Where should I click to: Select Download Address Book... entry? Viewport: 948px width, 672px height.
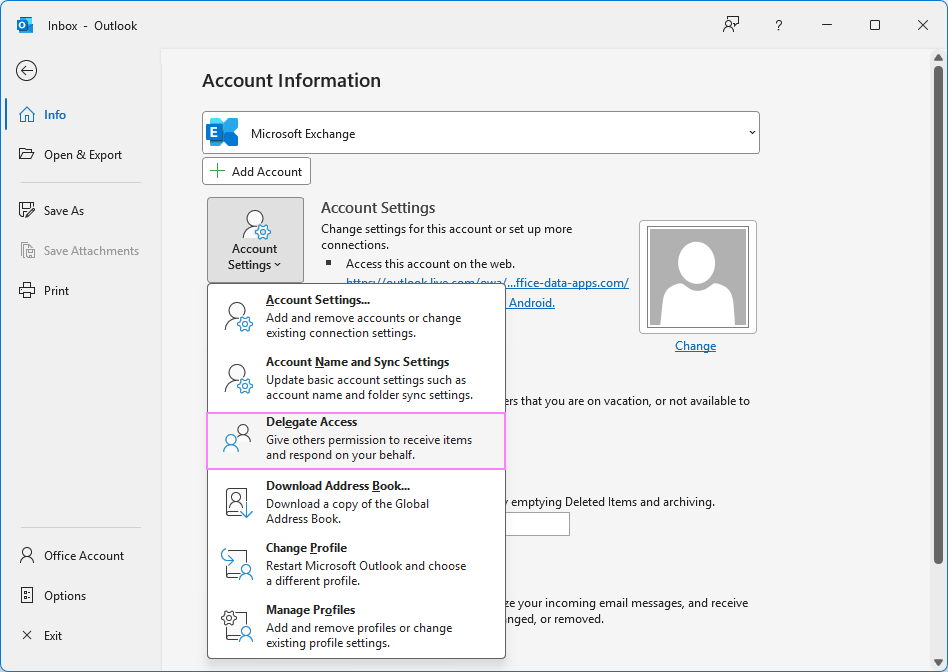356,502
